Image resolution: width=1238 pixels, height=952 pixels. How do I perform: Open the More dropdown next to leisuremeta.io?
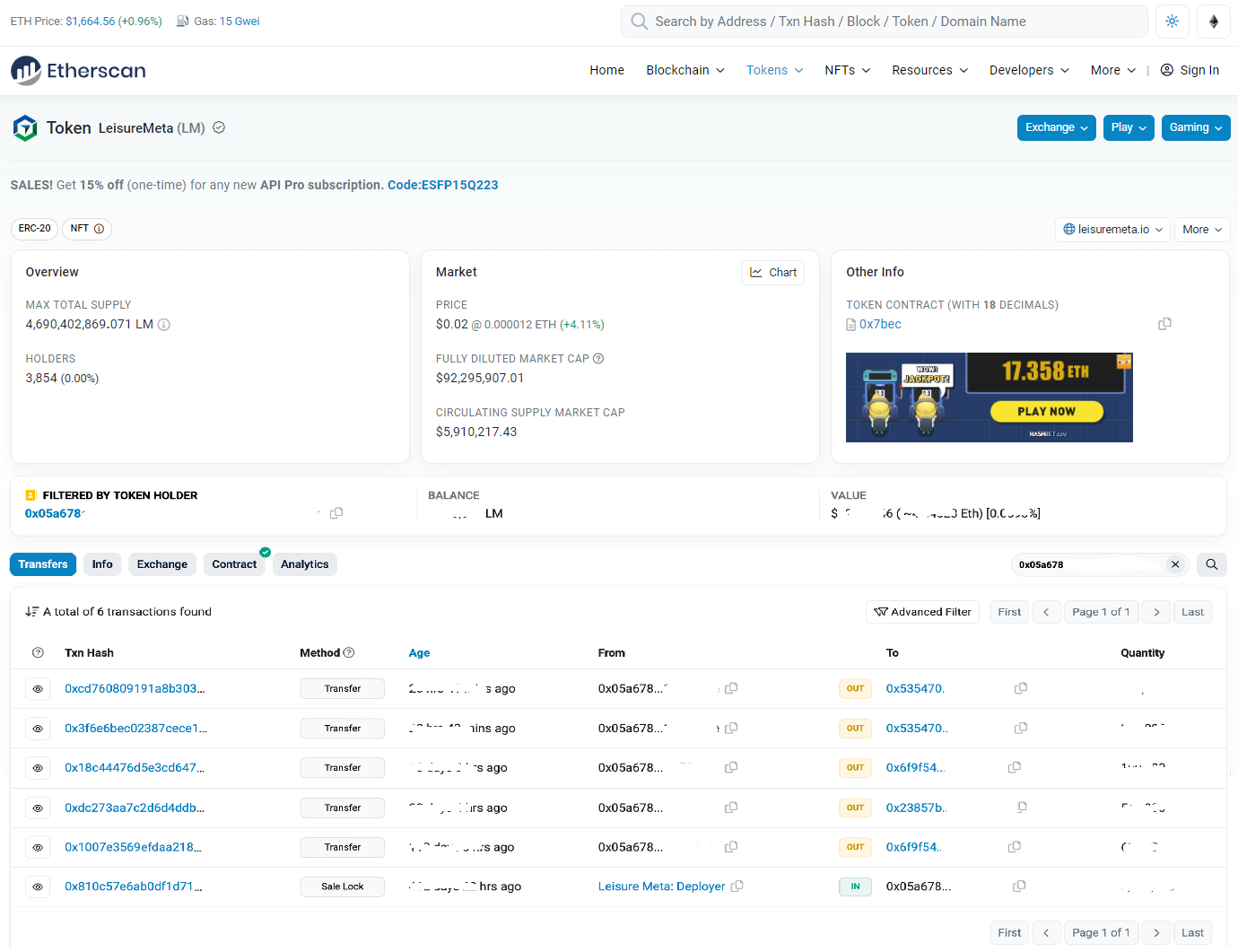pos(1202,230)
